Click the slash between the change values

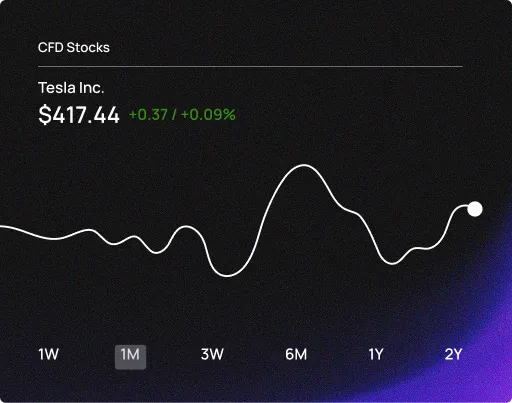coord(174,115)
